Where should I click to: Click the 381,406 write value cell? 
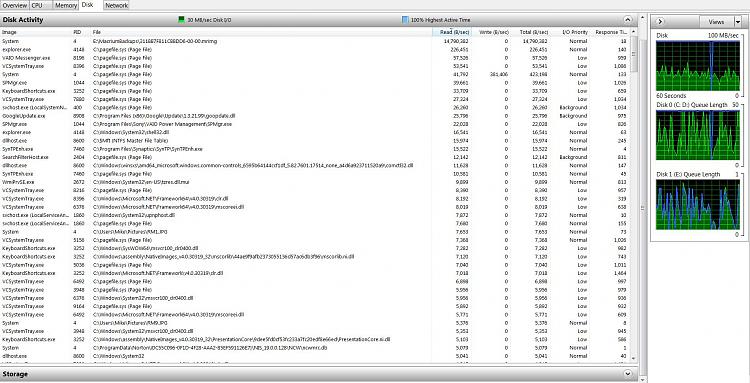click(499, 75)
